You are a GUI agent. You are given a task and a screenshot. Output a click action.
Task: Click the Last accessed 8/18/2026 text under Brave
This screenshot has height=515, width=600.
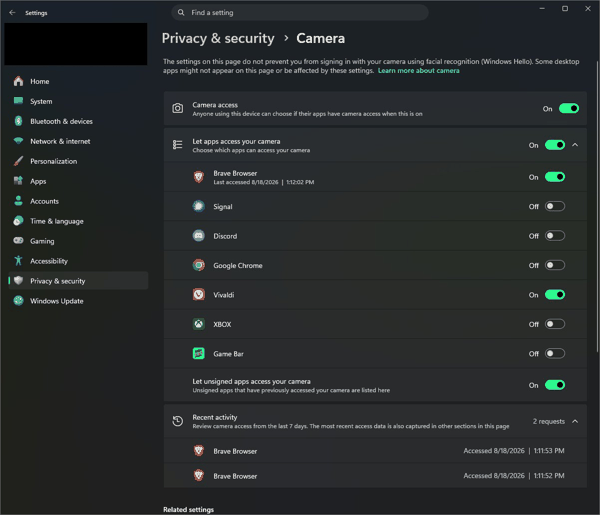264,182
